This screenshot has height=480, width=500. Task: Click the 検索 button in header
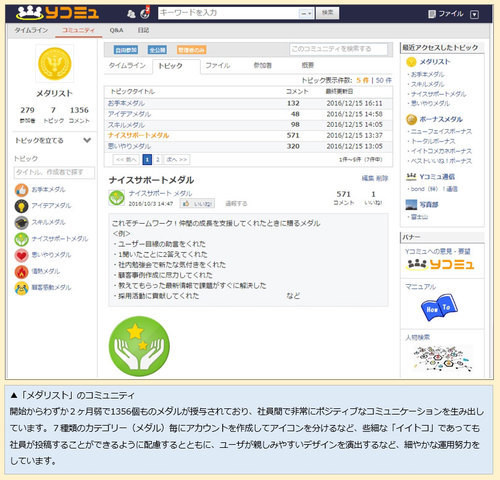pyautogui.click(x=327, y=13)
